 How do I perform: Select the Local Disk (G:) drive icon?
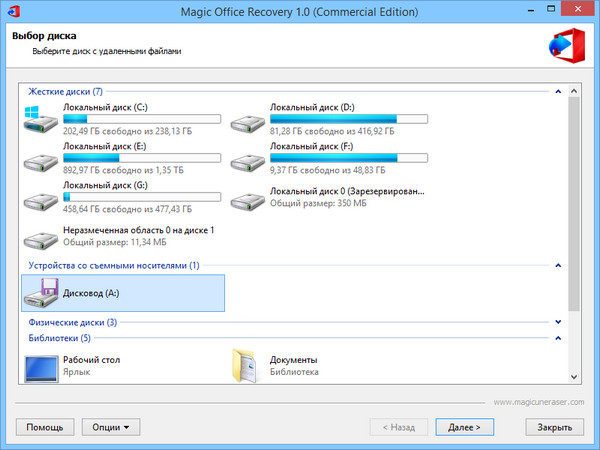point(41,202)
